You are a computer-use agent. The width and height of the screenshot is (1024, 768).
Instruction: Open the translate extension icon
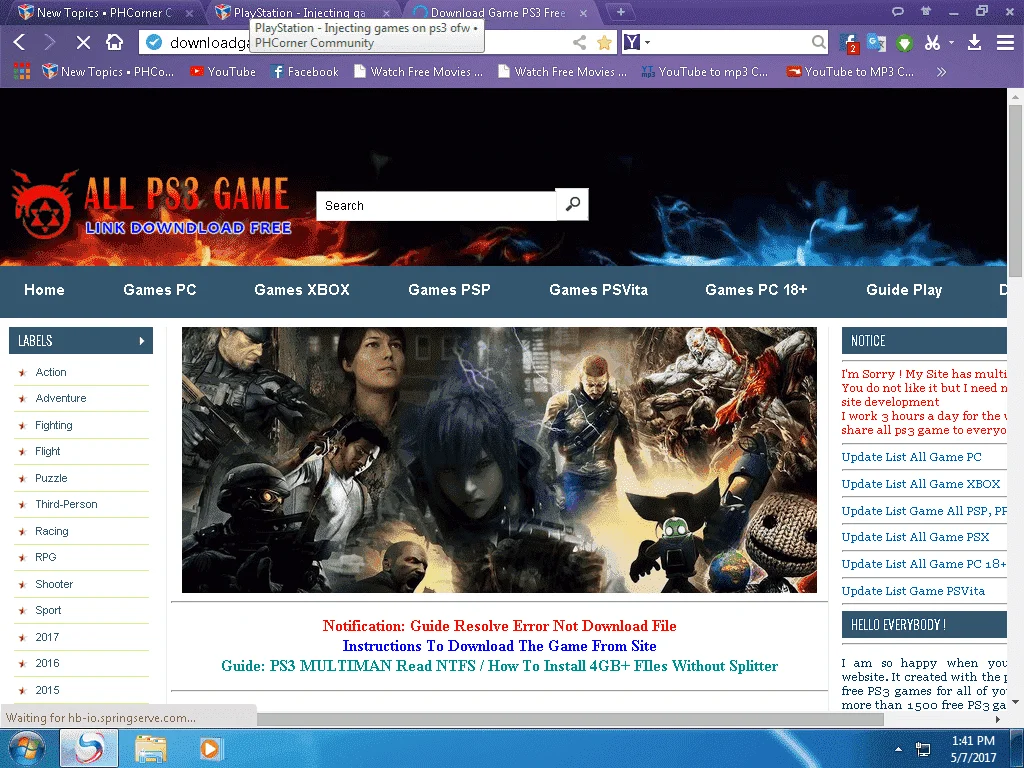coord(876,42)
